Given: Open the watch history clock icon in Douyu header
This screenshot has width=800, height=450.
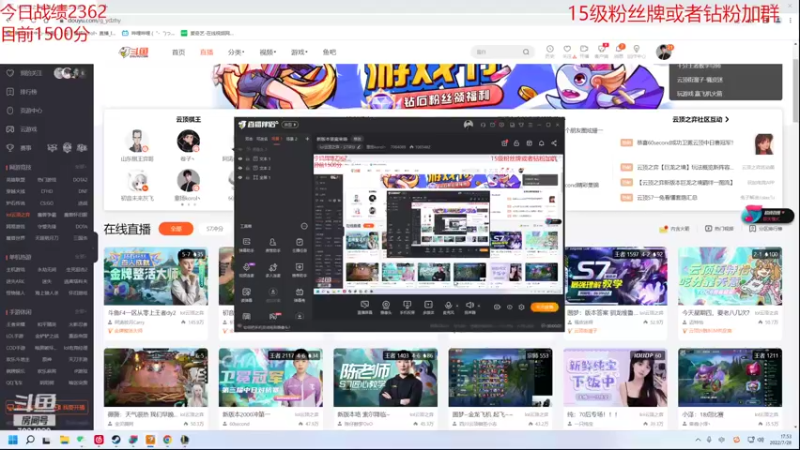Looking at the screenshot, I should 549,49.
